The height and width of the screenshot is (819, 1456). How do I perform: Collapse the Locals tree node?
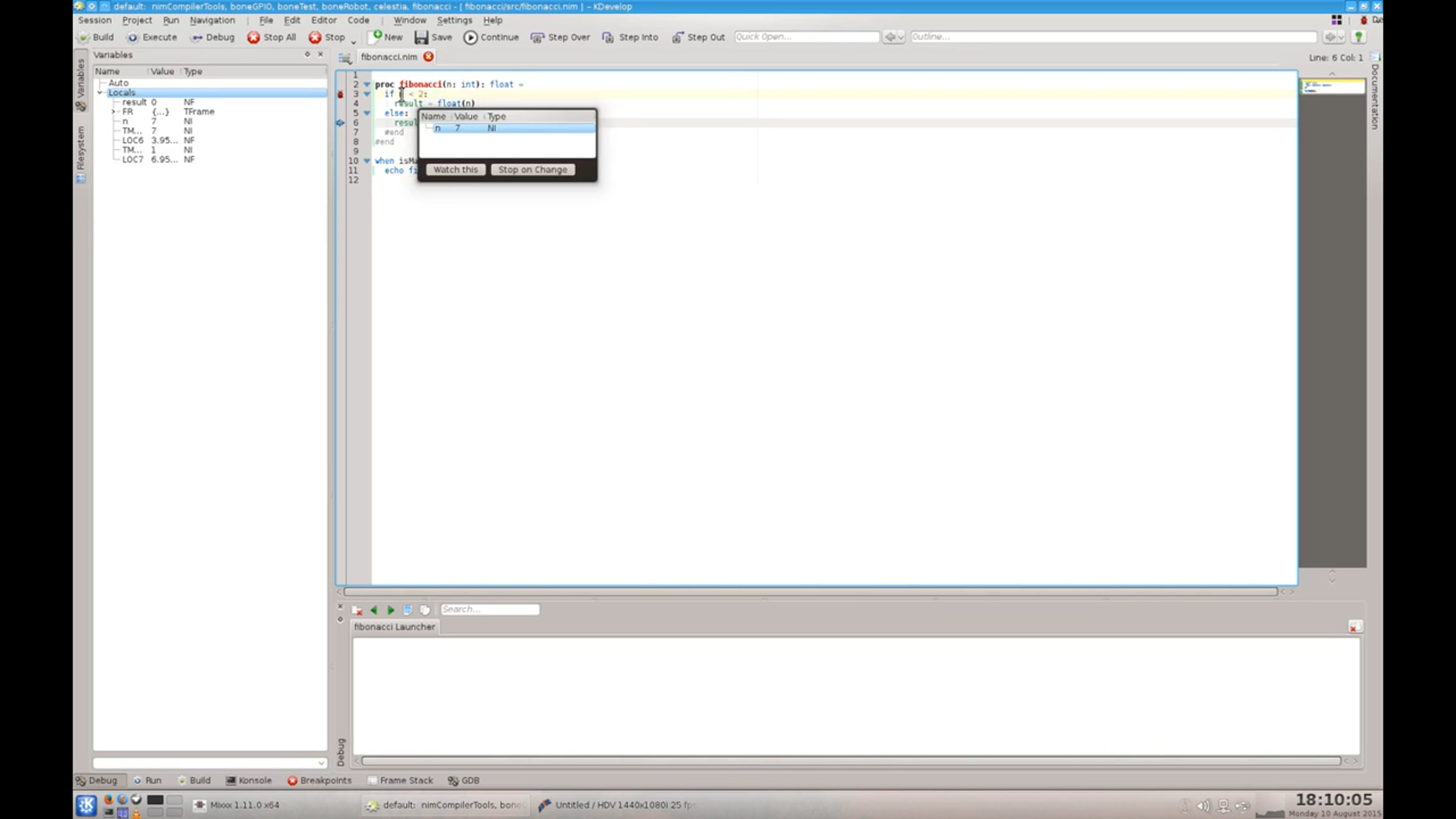101,93
